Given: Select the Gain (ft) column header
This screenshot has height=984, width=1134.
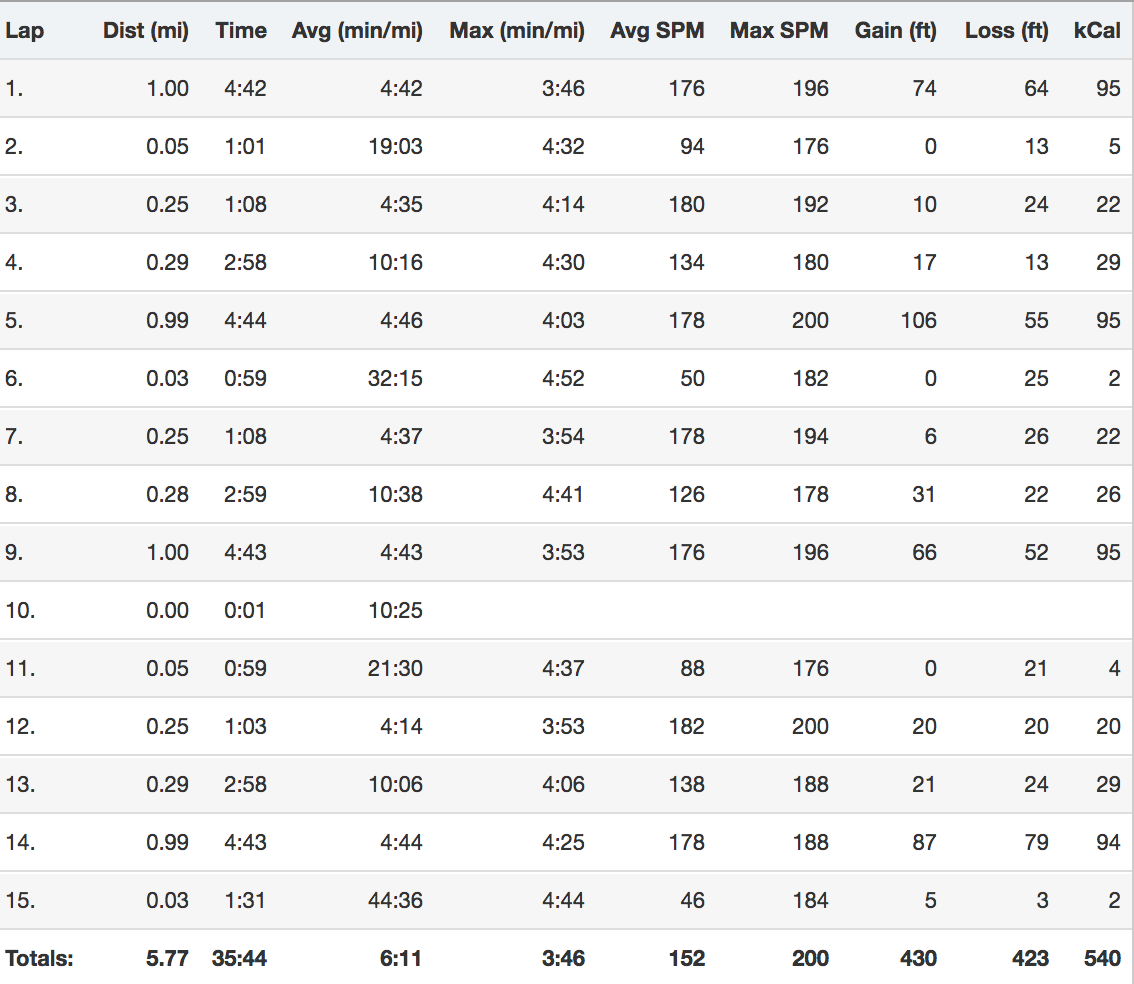Looking at the screenshot, I should pyautogui.click(x=896, y=31).
